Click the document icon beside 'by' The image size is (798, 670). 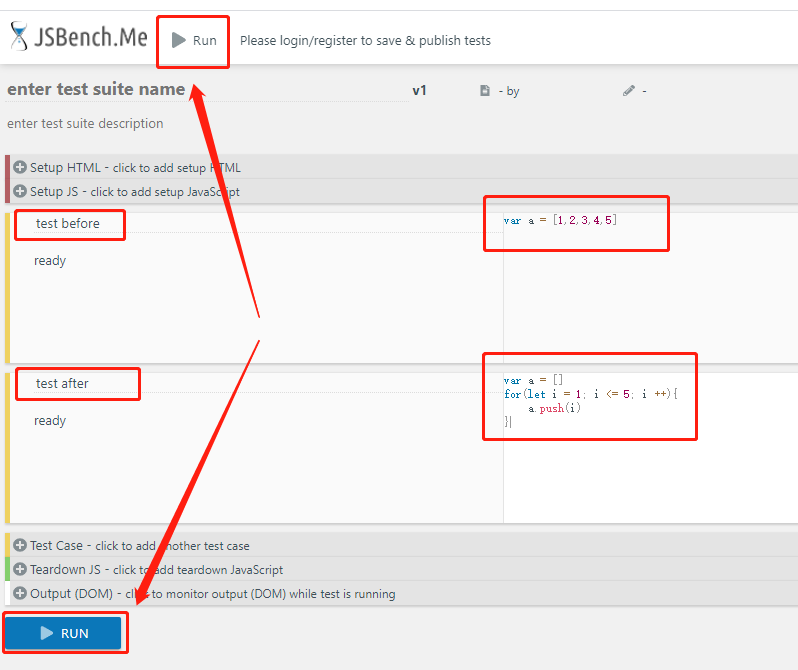484,91
